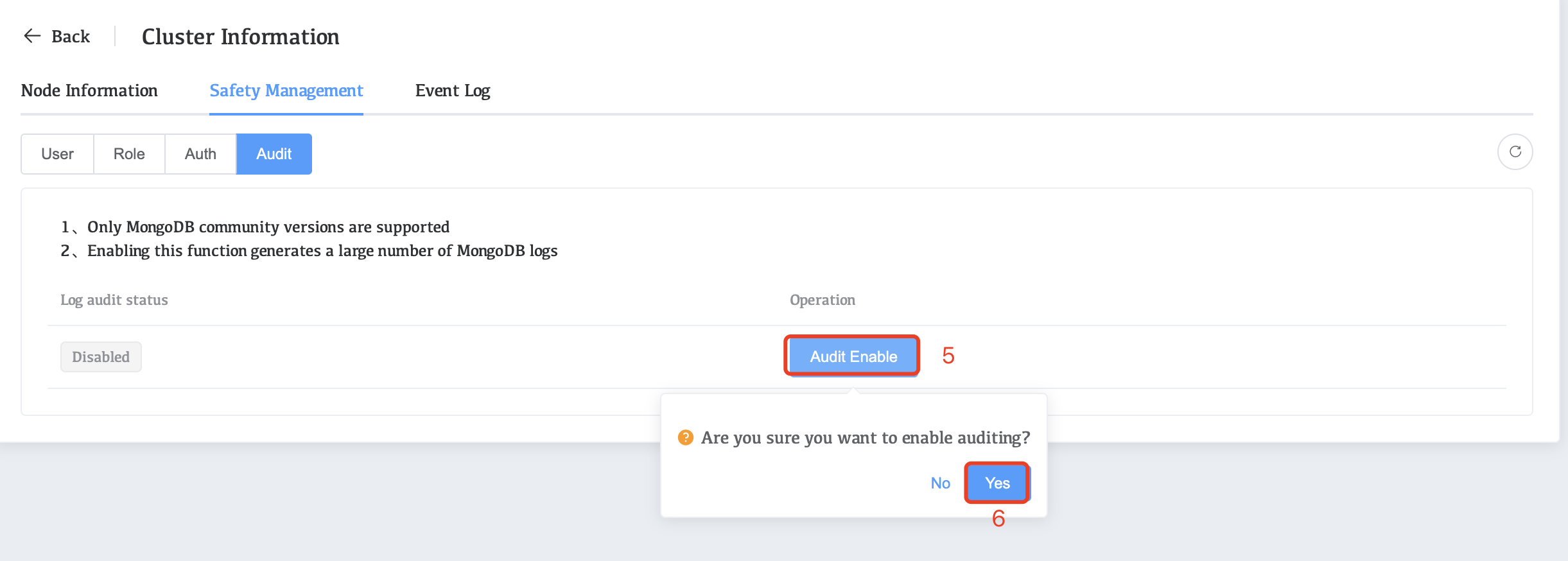Select the Safety Management tab
1568x561 pixels.
pyautogui.click(x=286, y=91)
